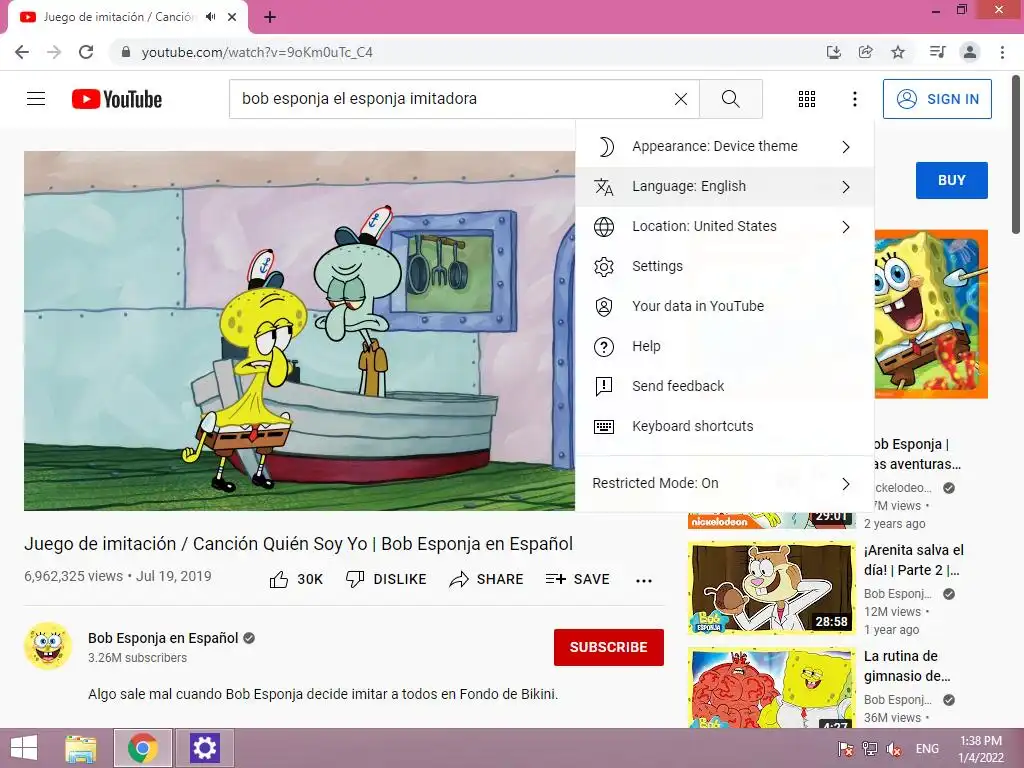Click the page vertical scrollbar thumb
1024x768 pixels.
[1016, 154]
